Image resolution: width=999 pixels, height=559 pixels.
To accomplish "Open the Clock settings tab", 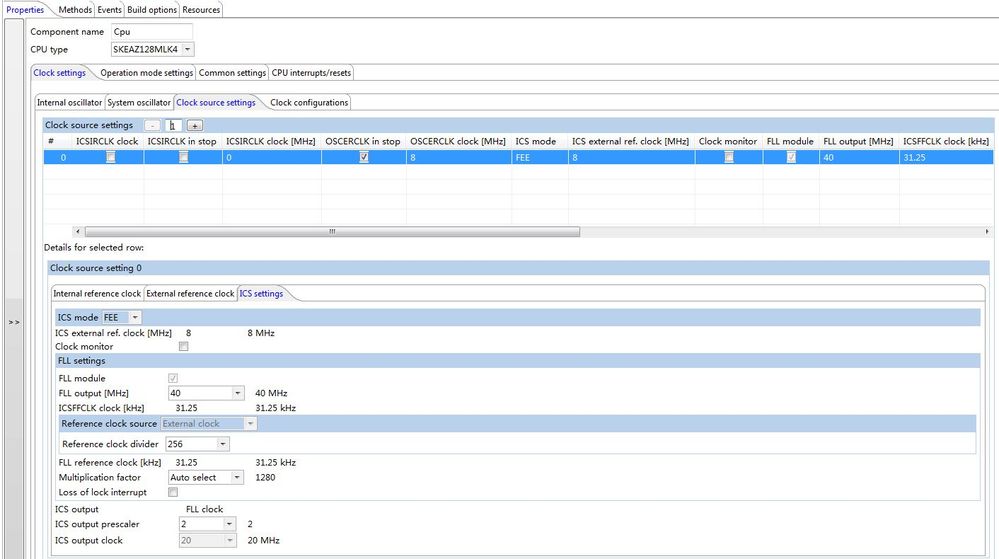I will [x=59, y=73].
